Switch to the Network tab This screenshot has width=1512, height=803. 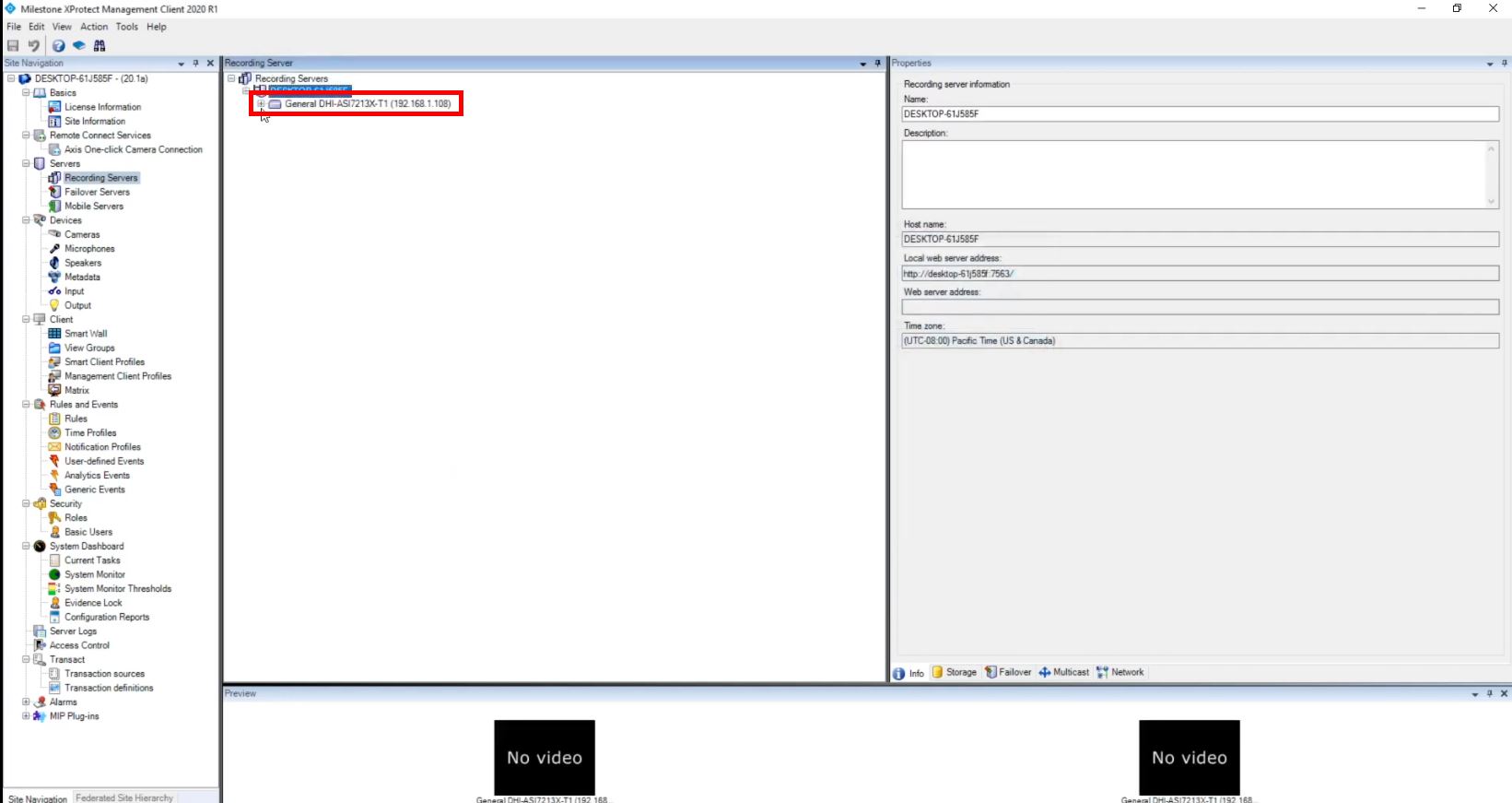coord(1120,672)
